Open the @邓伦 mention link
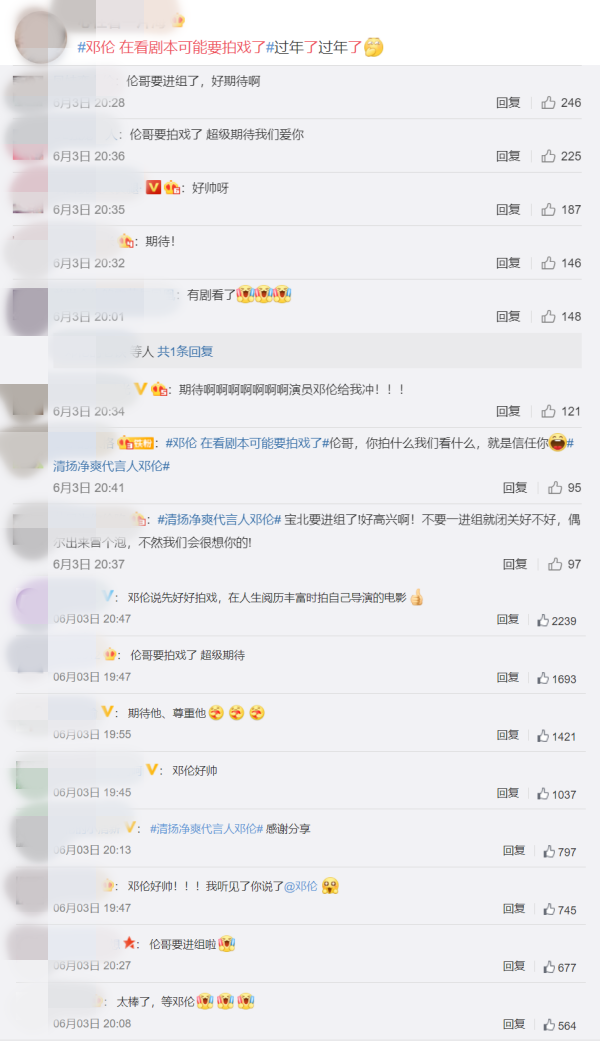 [301, 886]
